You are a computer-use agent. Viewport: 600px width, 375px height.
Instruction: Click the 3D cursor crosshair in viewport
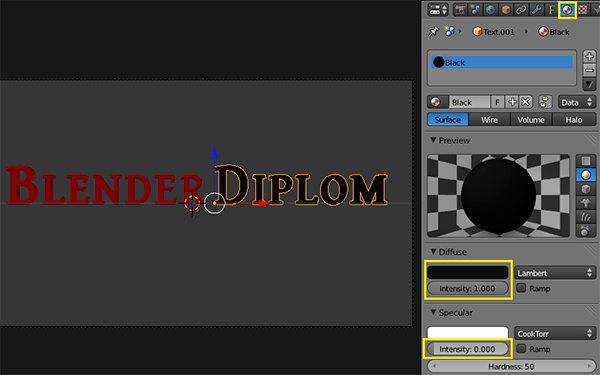(x=192, y=203)
